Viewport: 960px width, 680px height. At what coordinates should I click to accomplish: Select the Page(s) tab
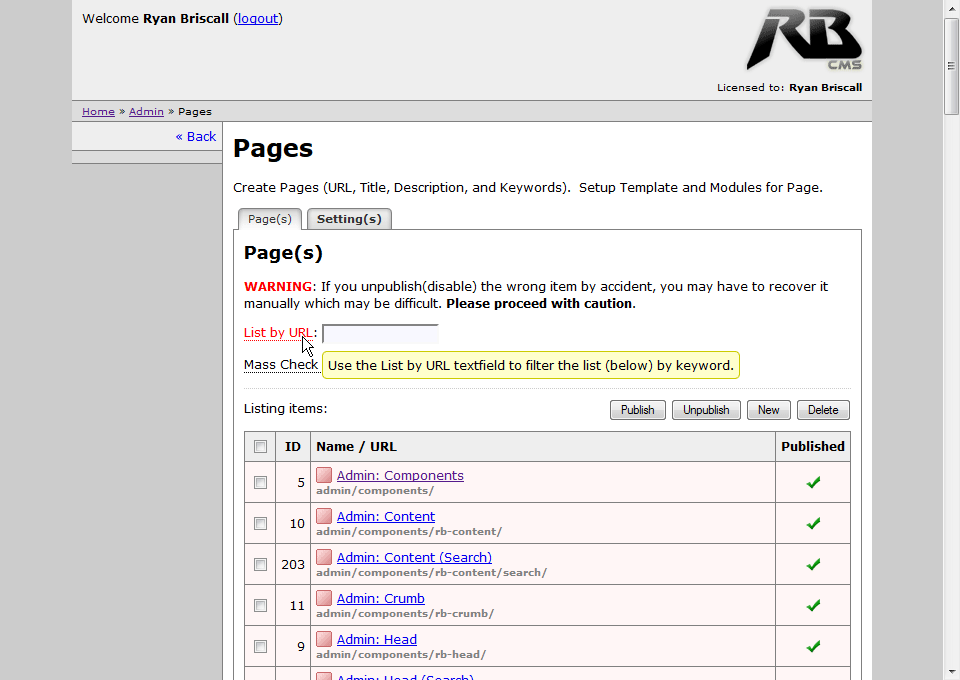[x=270, y=219]
